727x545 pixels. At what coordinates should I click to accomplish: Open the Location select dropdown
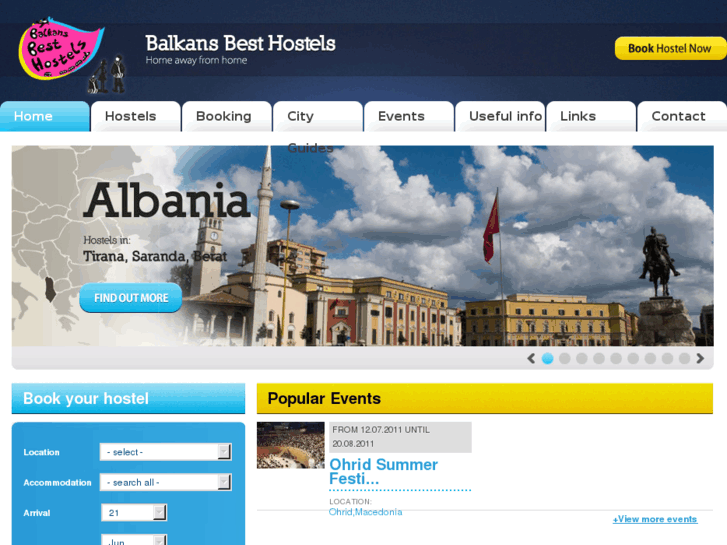pos(166,452)
